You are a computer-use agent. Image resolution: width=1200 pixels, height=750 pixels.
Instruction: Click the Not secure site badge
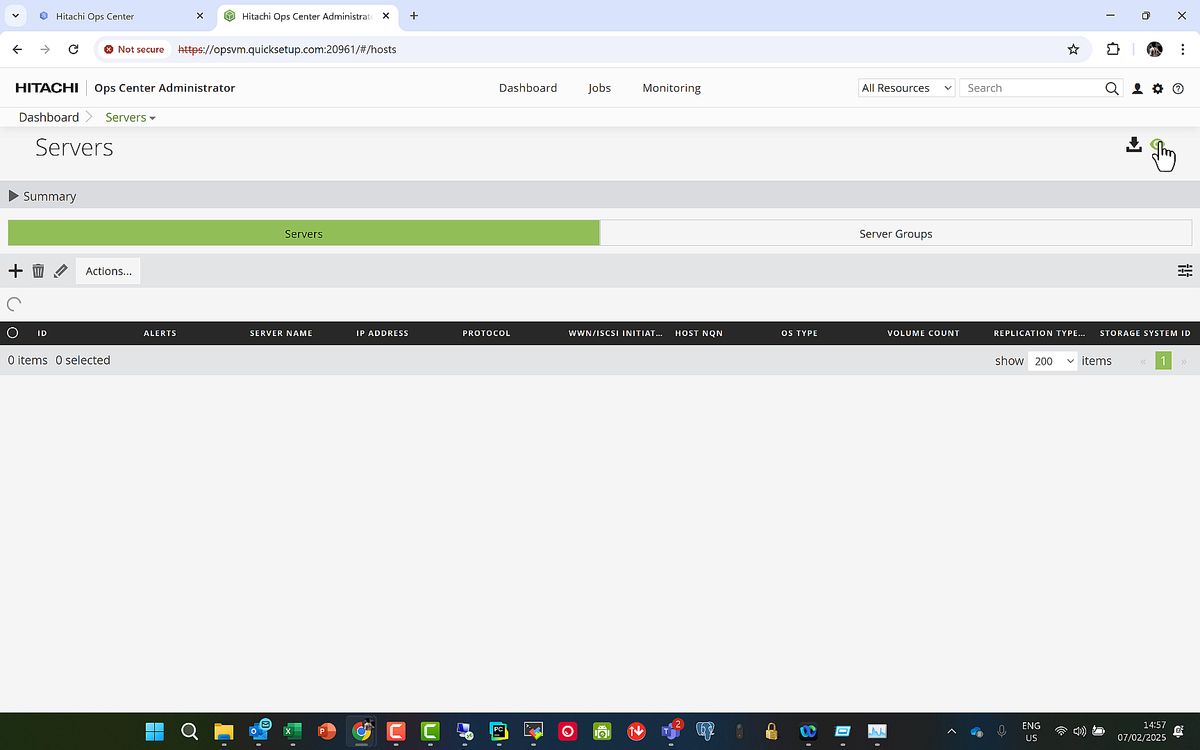(134, 49)
